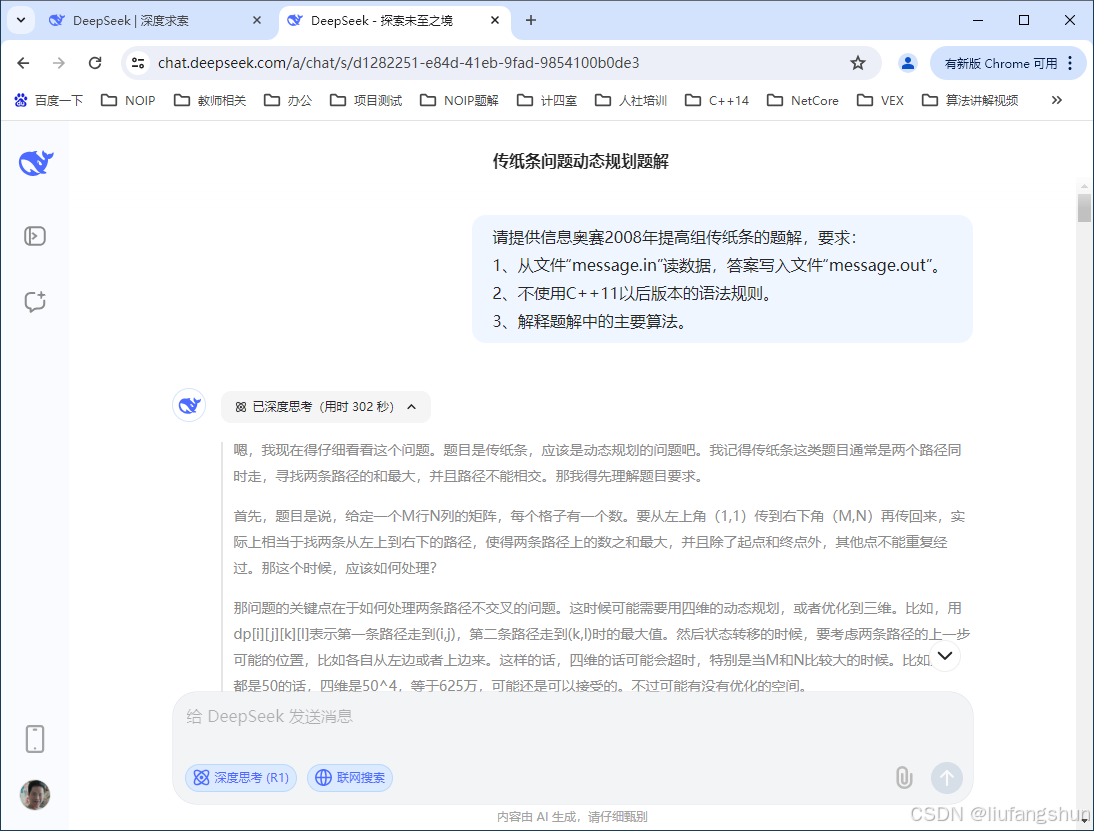Open the C++14 bookmark folder
This screenshot has width=1094, height=831.
point(717,100)
